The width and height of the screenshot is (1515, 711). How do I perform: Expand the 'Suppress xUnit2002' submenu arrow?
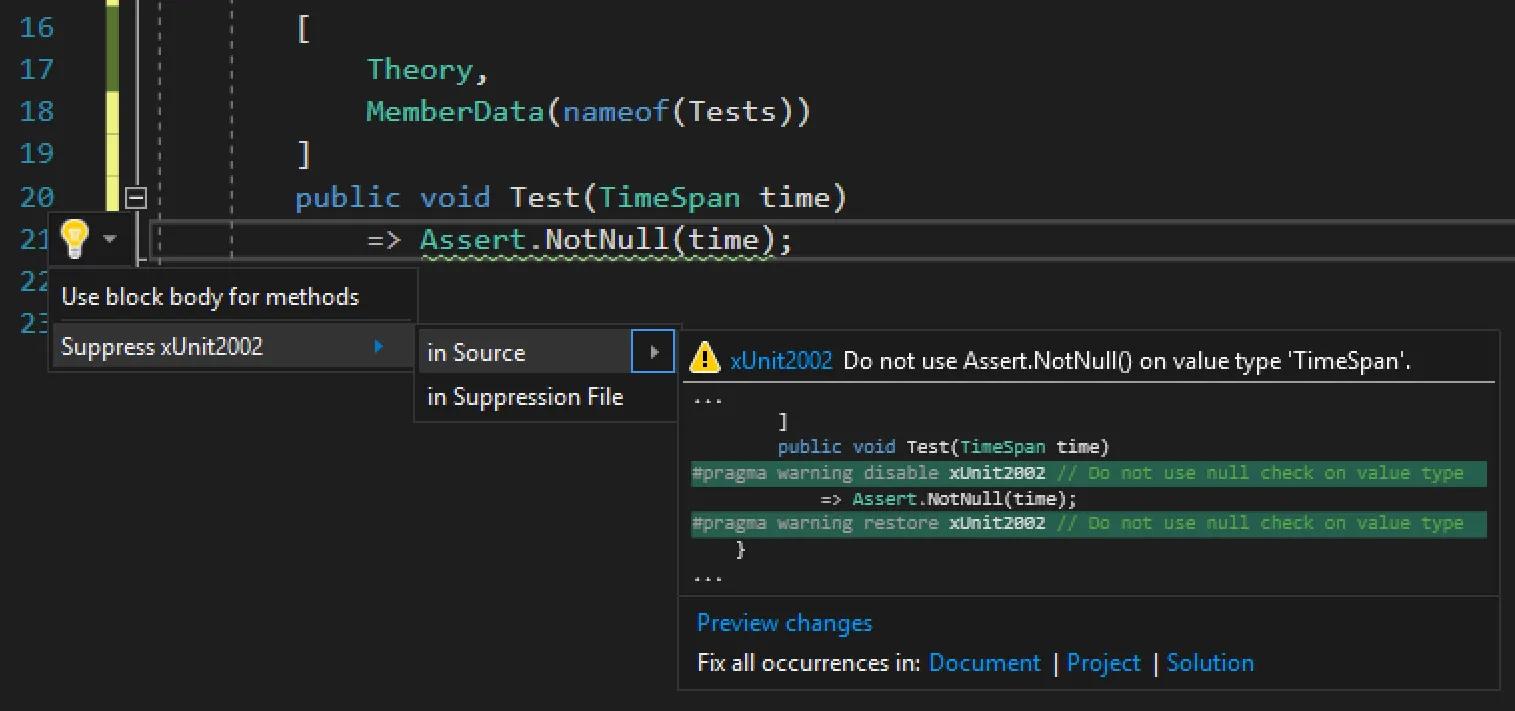click(x=378, y=347)
